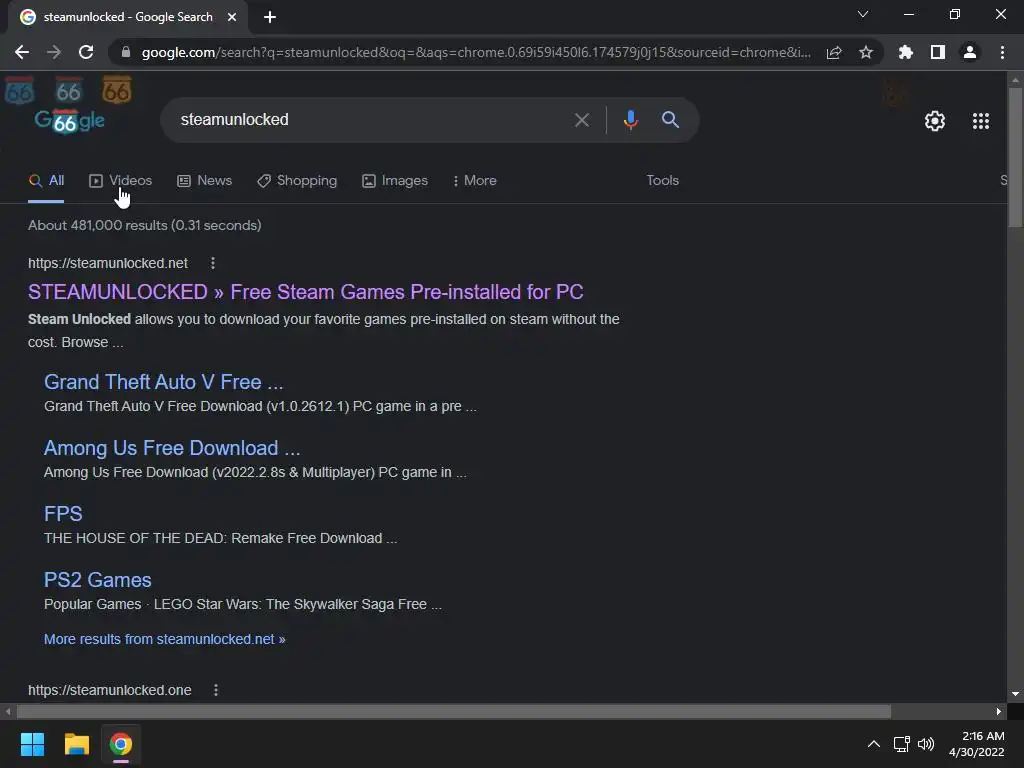Toggle the Chrome side panel icon
The width and height of the screenshot is (1024, 768).
[938, 52]
